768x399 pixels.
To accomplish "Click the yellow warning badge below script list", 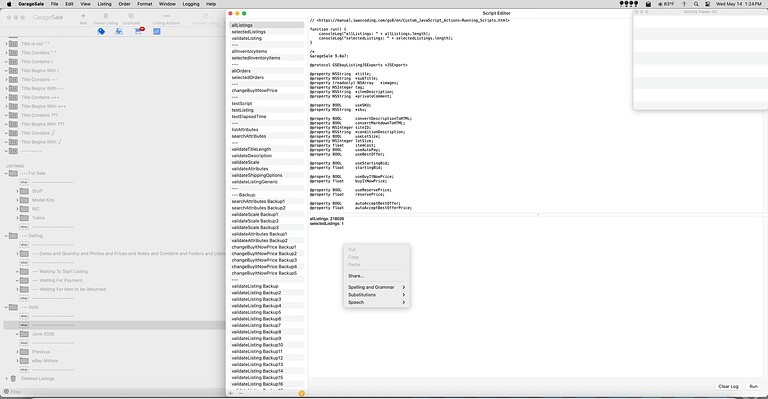I will pyautogui.click(x=301, y=393).
